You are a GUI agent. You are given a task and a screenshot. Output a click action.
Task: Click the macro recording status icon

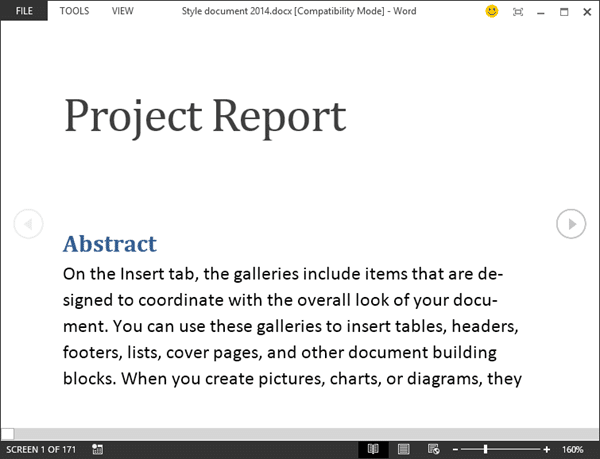97,450
